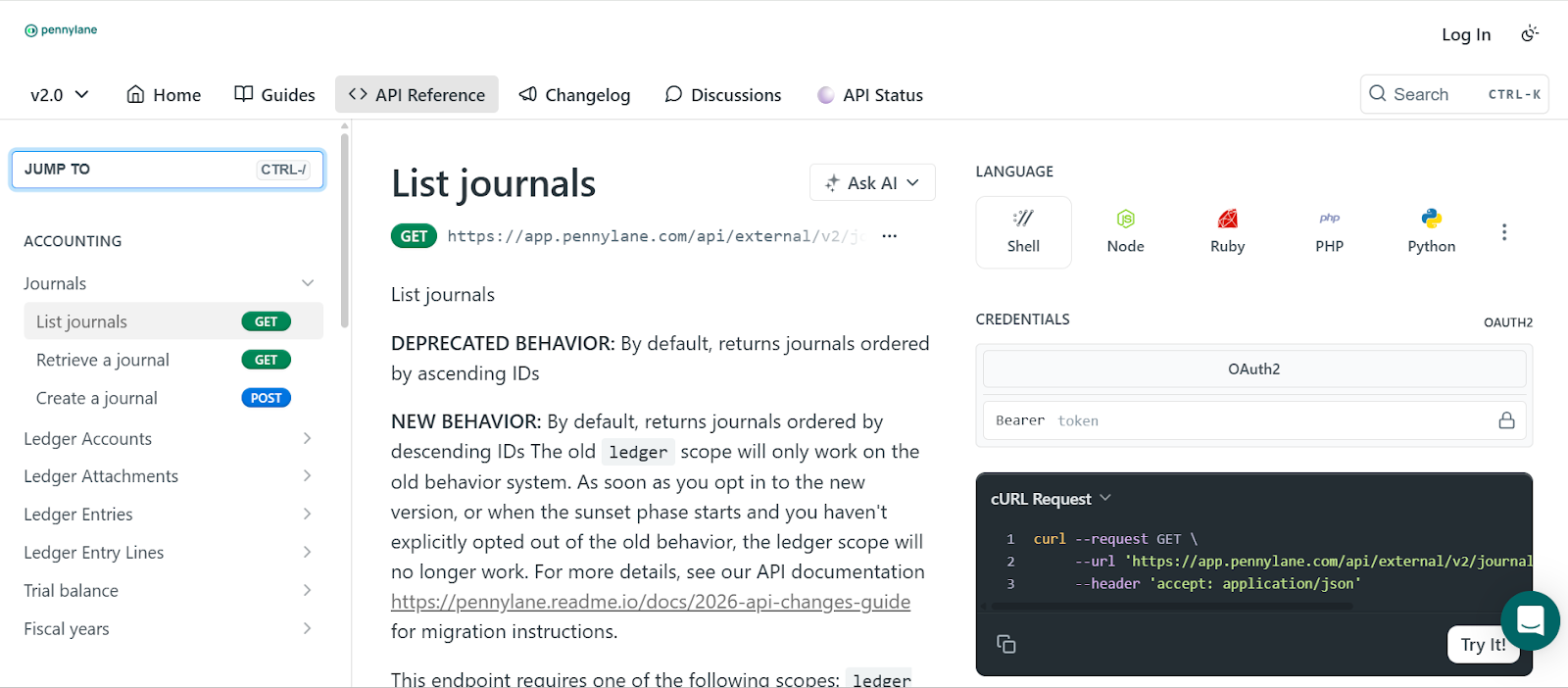Open the Changelog tab
This screenshot has width=1568, height=688.
[574, 95]
